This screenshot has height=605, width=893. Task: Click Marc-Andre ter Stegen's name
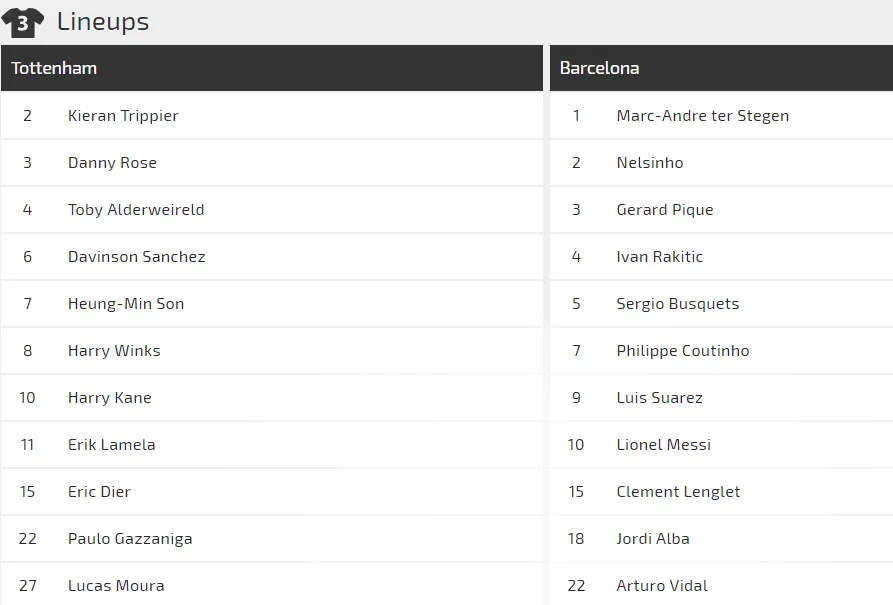point(702,116)
